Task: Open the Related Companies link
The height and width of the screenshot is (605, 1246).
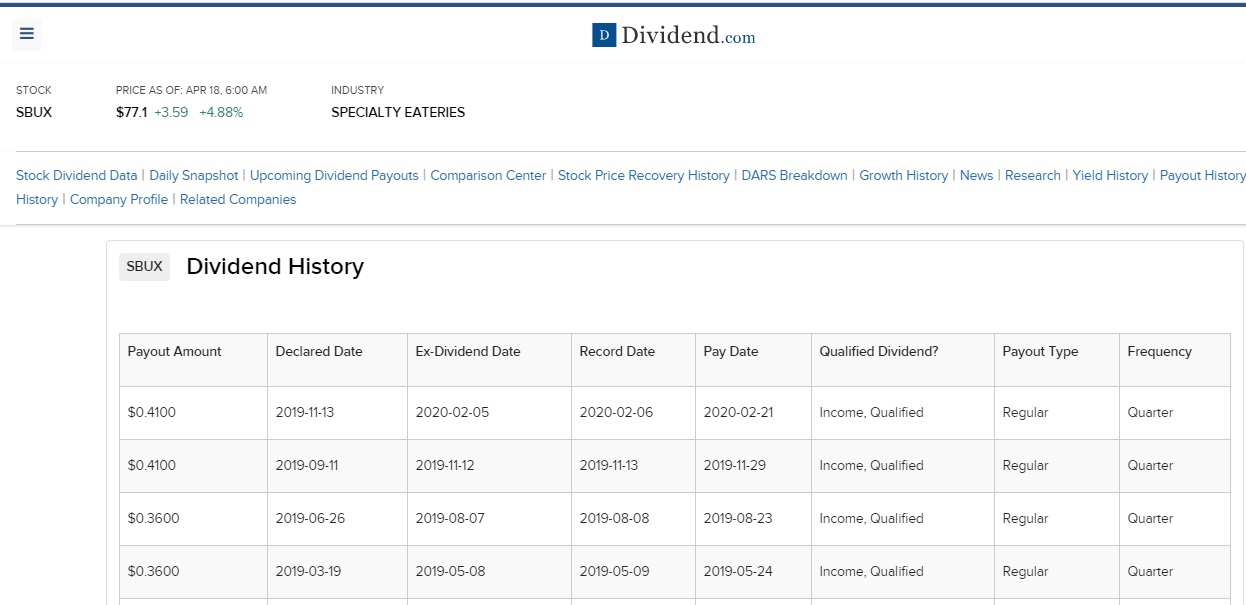Action: 238,199
